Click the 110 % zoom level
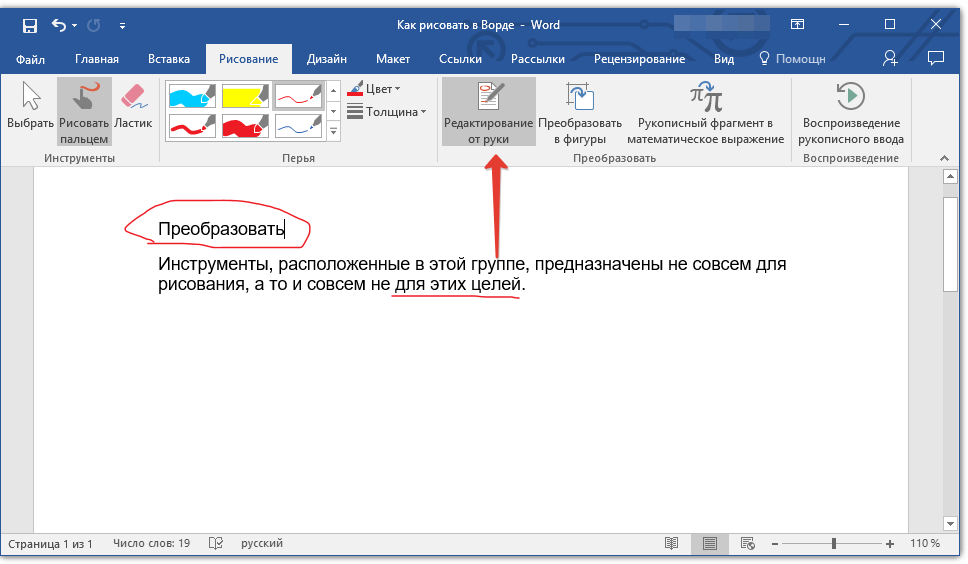This screenshot has width=968, height=564. click(x=924, y=544)
